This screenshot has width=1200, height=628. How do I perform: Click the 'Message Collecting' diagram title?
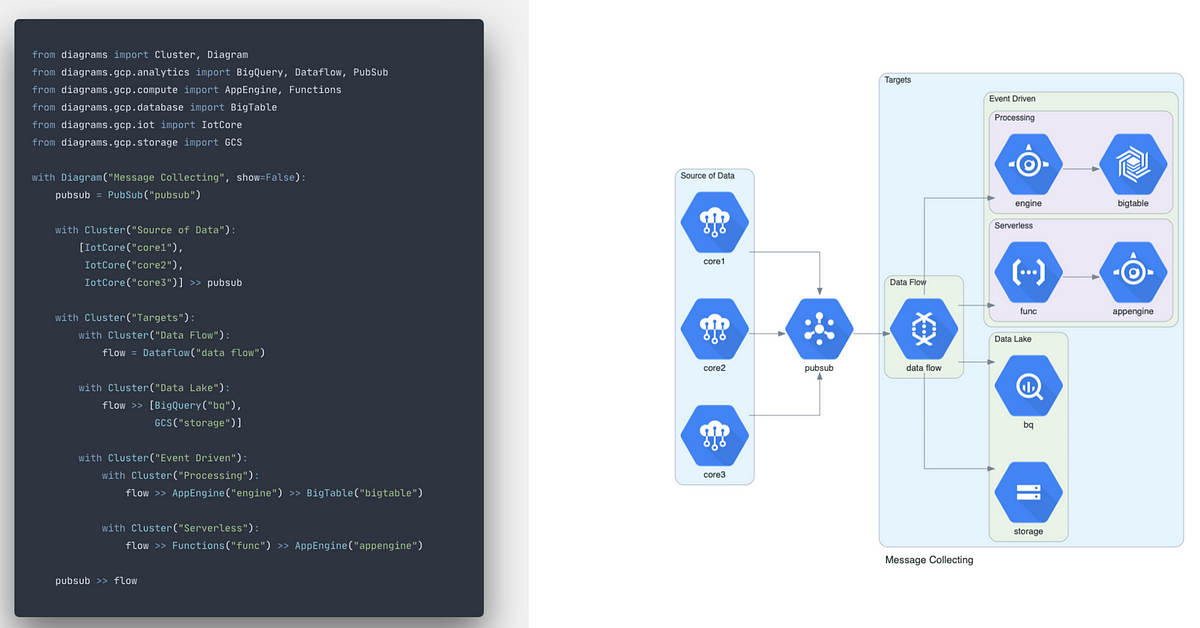coord(929,560)
